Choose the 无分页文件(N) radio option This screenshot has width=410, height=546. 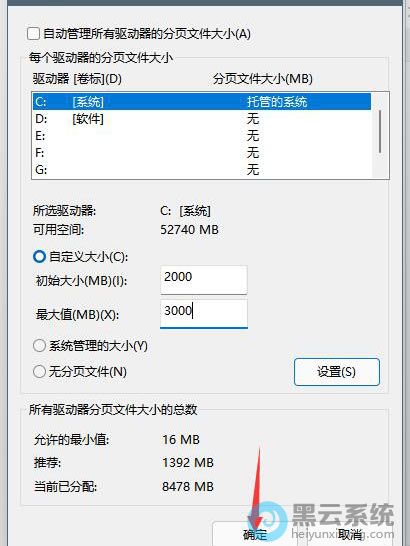pos(39,372)
